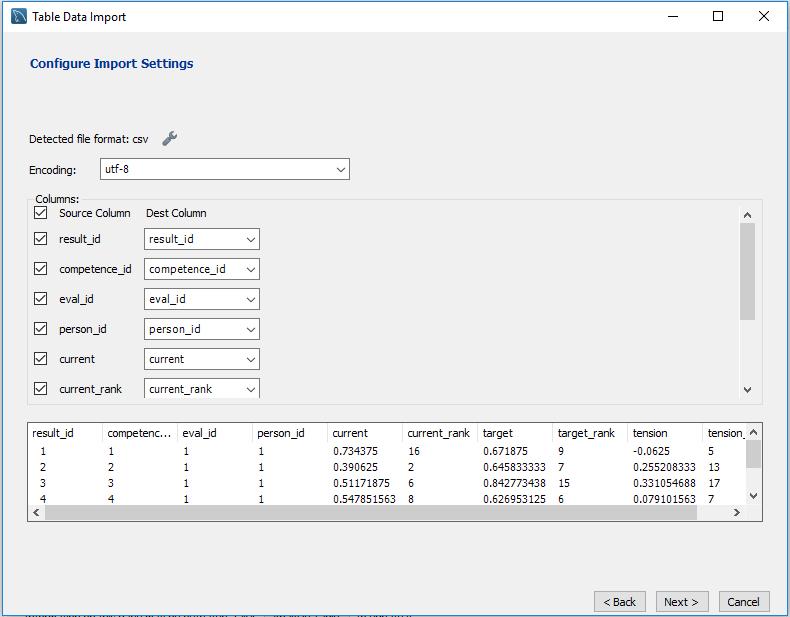
Task: Click the 0.671875 target value cell
Action: pyautogui.click(x=505, y=451)
